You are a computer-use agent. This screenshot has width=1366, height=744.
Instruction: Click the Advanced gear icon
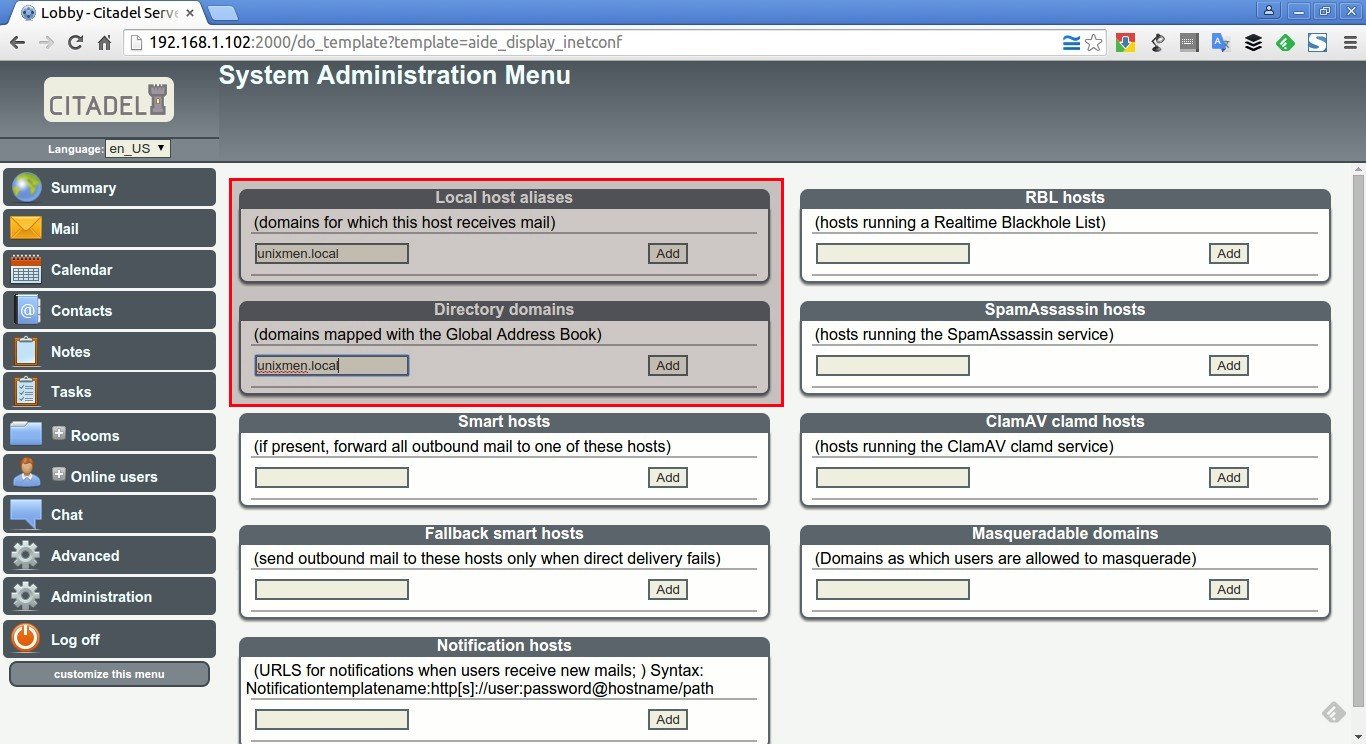(x=25, y=555)
